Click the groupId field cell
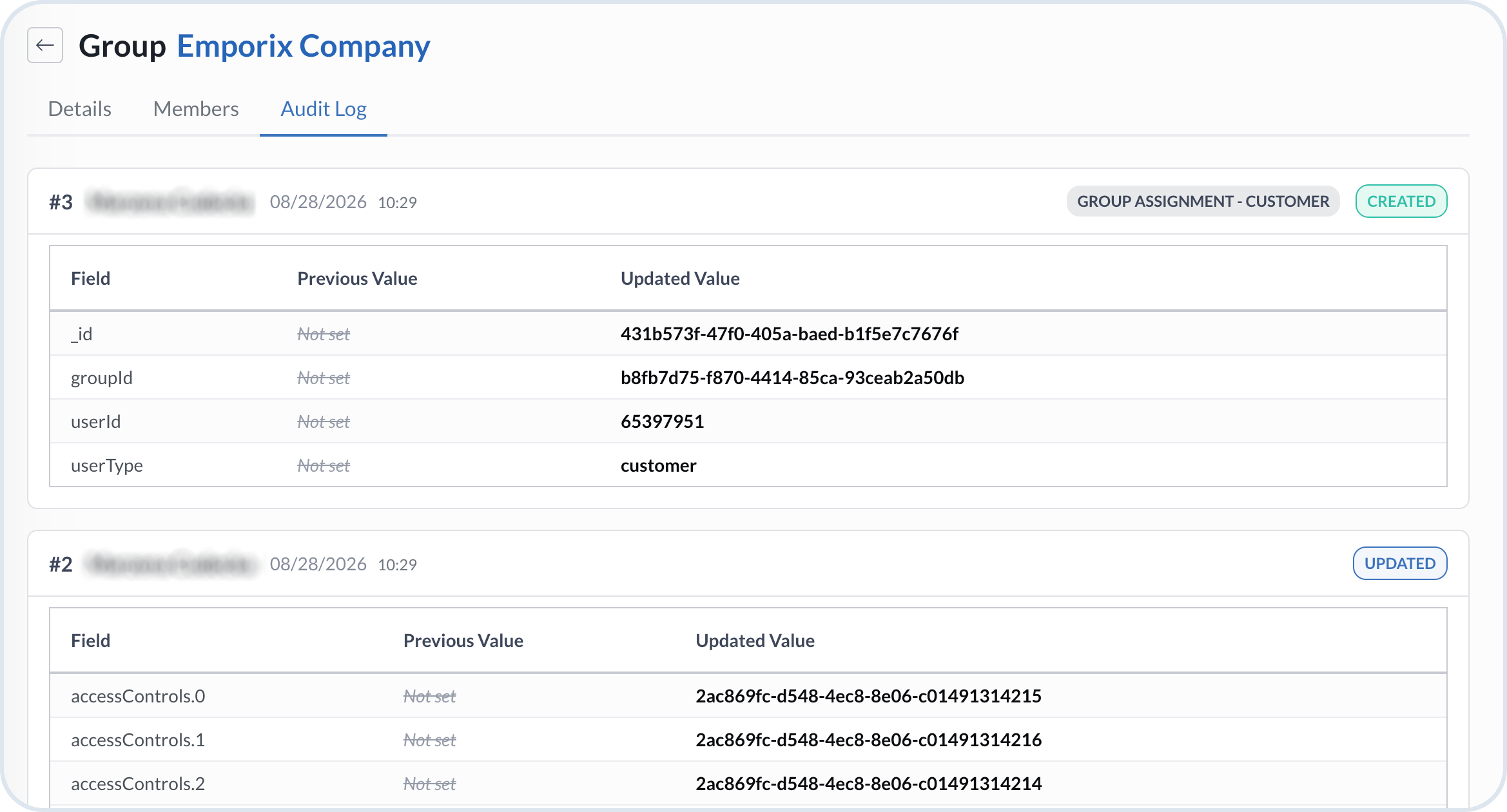The width and height of the screenshot is (1507, 812). click(x=102, y=378)
